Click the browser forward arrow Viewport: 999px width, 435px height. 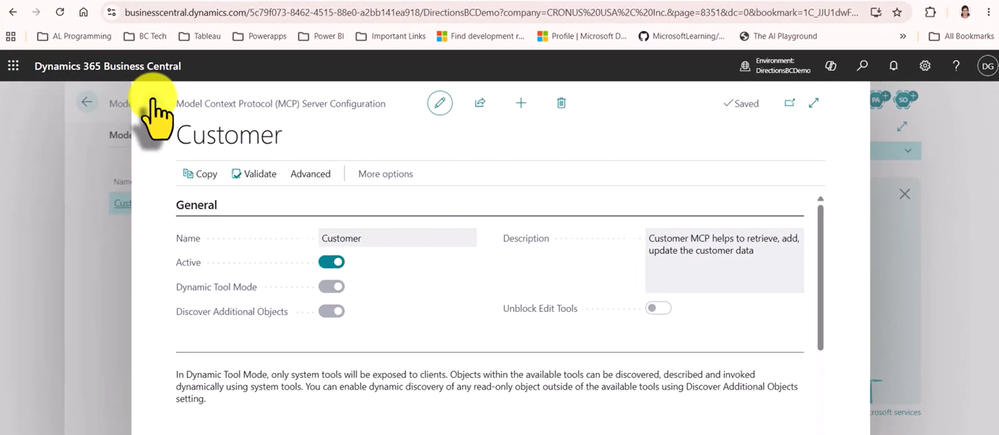click(36, 12)
